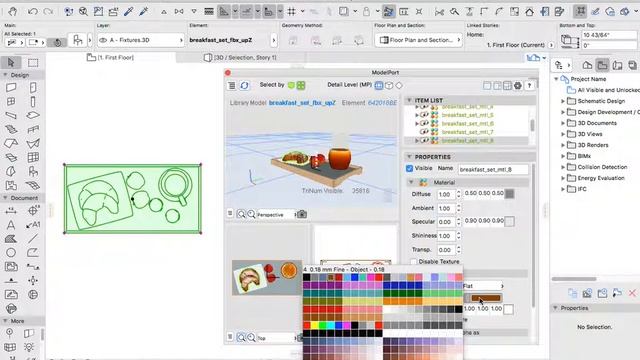Select the Energy Evaluation folder
Viewport: 640px width, 360px height.
coord(601,178)
